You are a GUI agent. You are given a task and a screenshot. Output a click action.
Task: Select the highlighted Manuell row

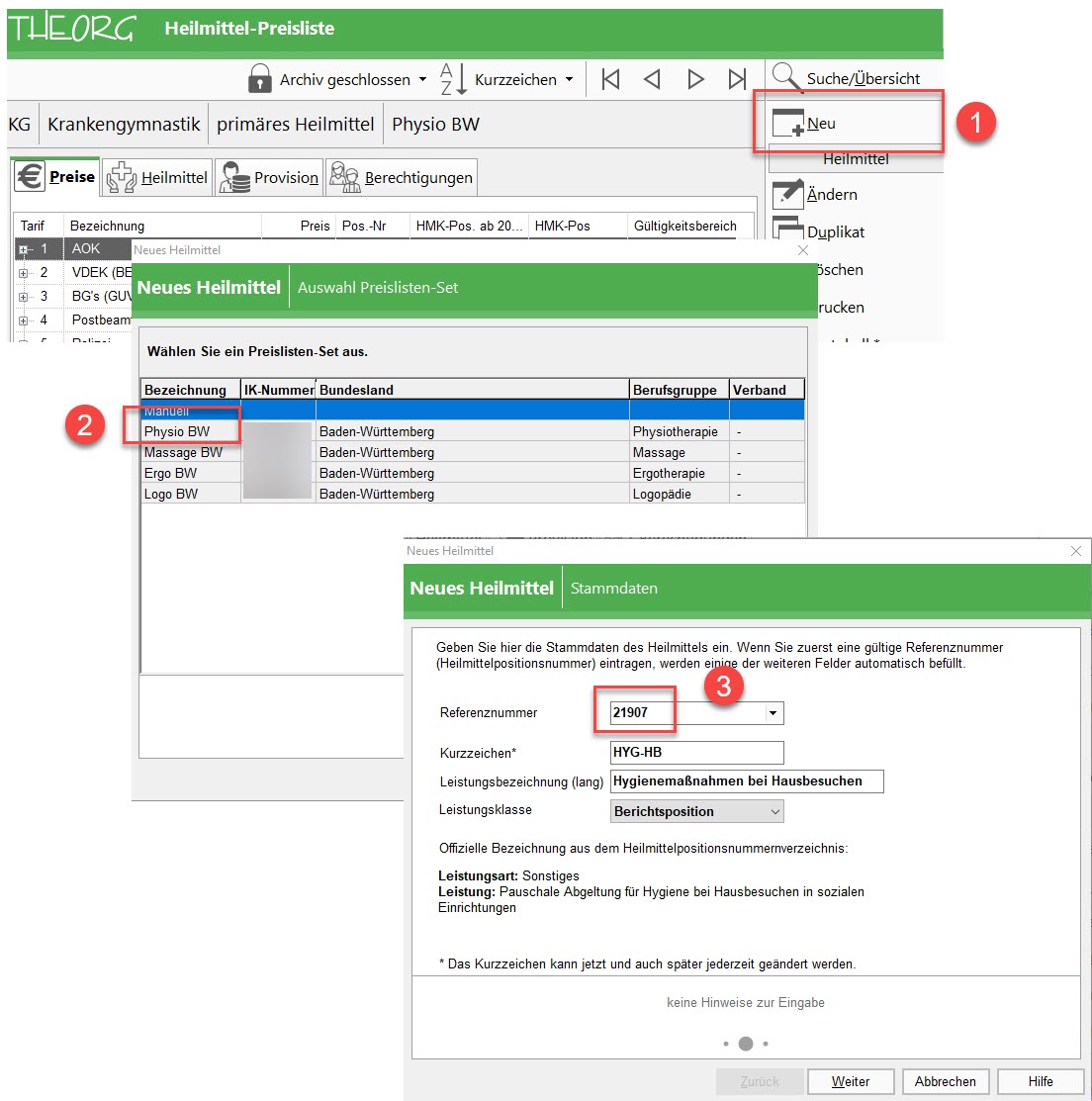[x=473, y=411]
